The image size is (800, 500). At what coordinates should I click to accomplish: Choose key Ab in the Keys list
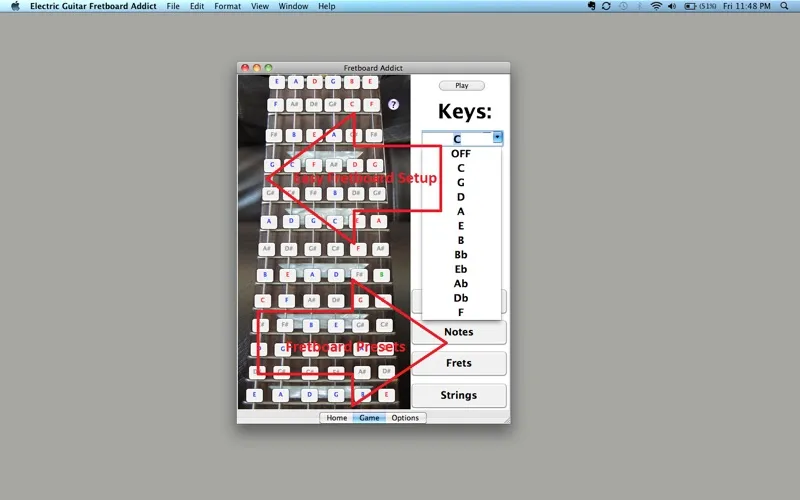tap(461, 284)
